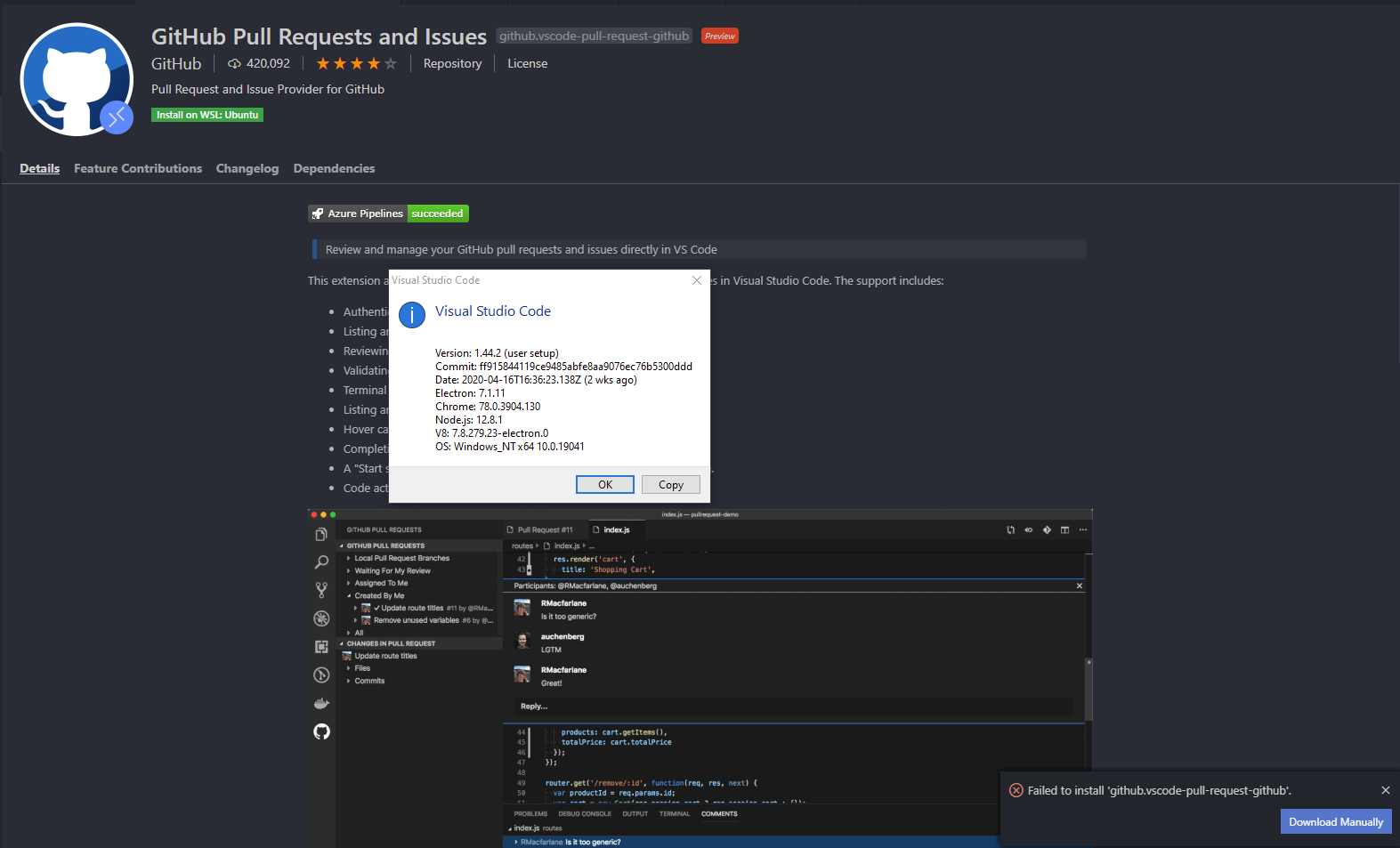Viewport: 1400px width, 848px height.
Task: Copy the version info from the dialog
Action: pyautogui.click(x=671, y=485)
